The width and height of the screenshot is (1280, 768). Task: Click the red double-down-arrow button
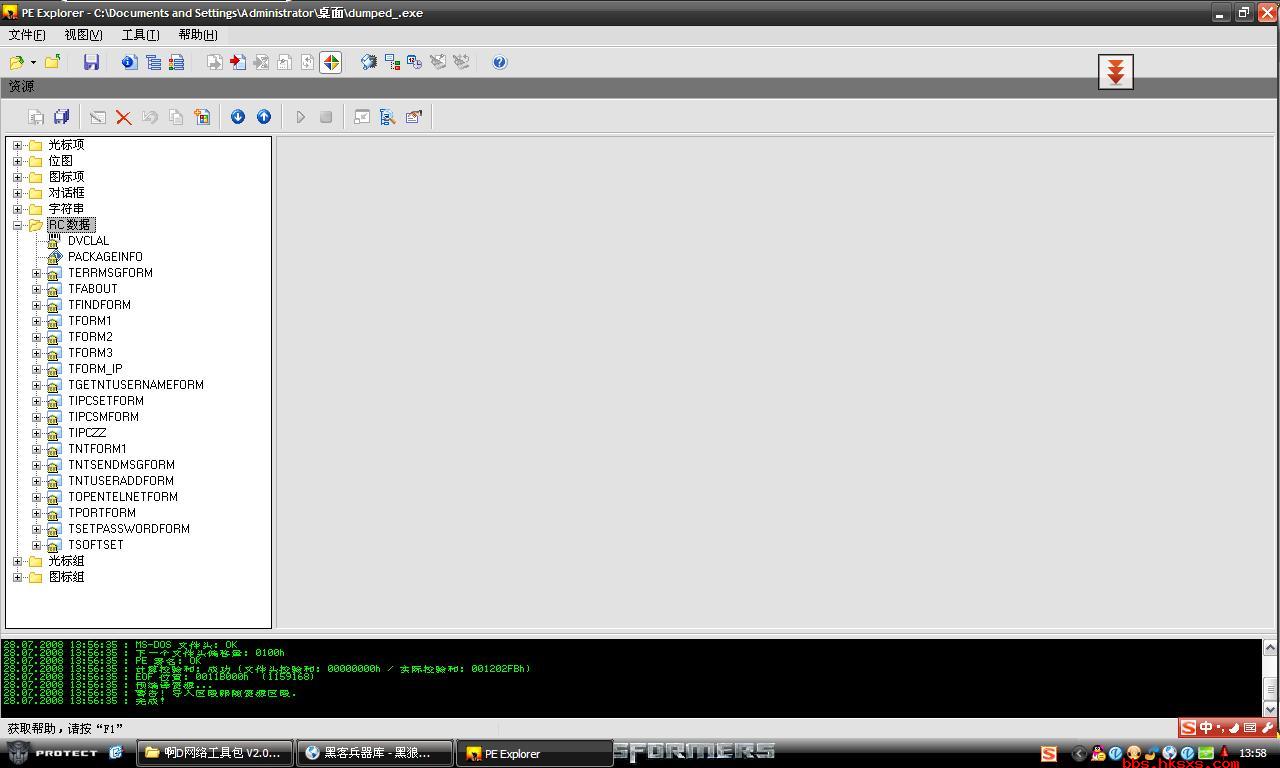(x=1116, y=72)
